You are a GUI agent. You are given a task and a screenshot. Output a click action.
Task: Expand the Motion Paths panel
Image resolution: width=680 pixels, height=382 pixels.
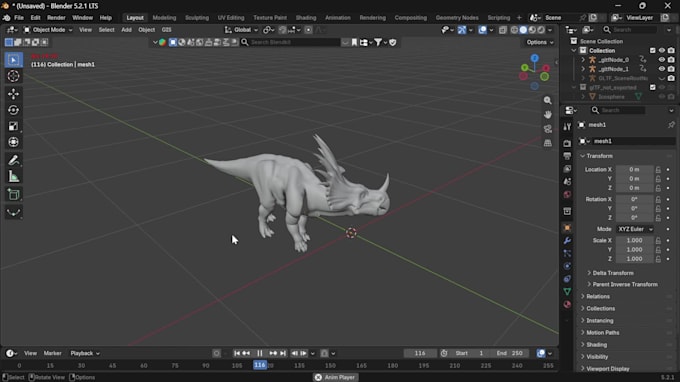[602, 333]
